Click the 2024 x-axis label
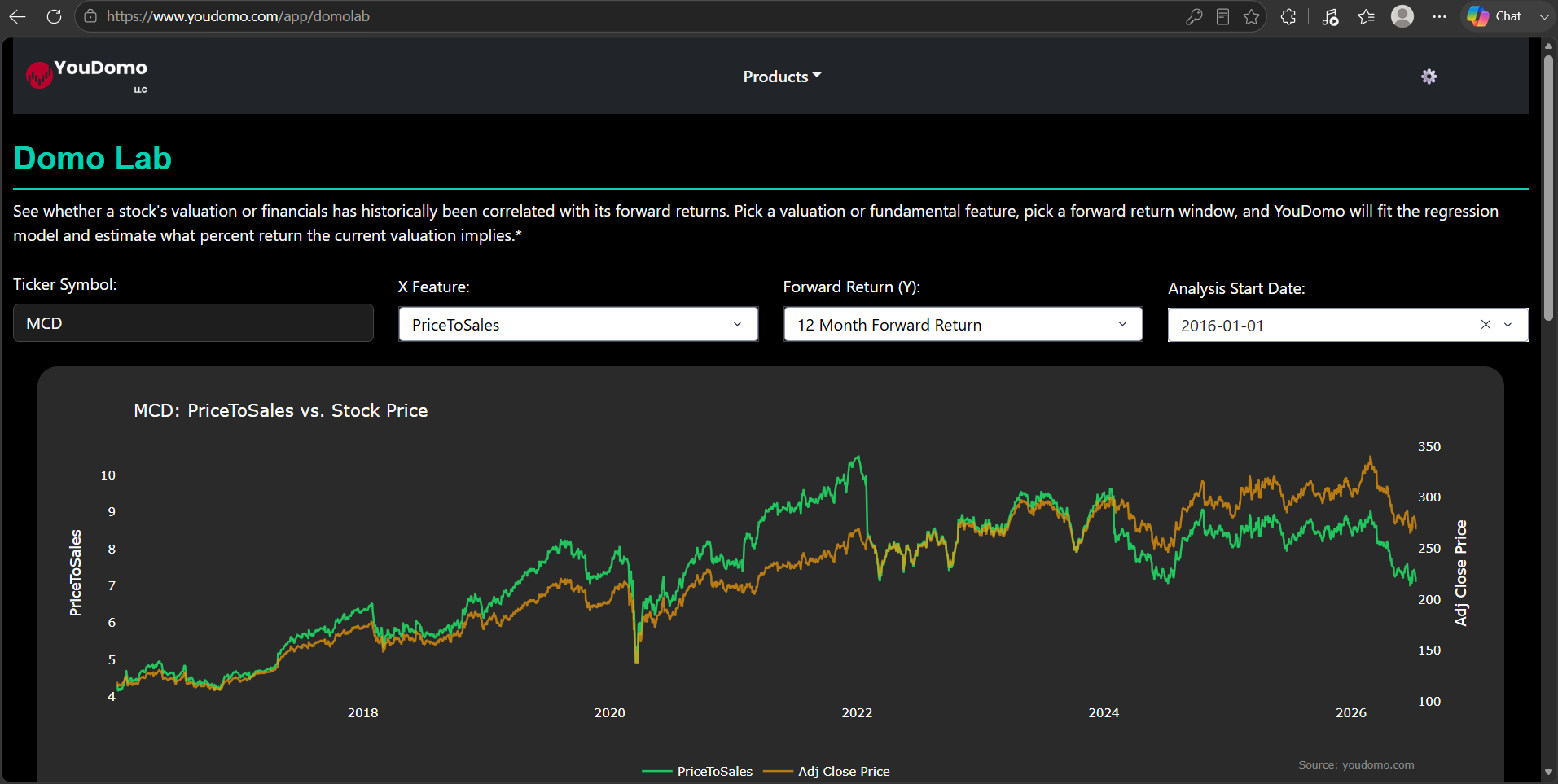This screenshot has width=1558, height=784. pyautogui.click(x=1104, y=712)
